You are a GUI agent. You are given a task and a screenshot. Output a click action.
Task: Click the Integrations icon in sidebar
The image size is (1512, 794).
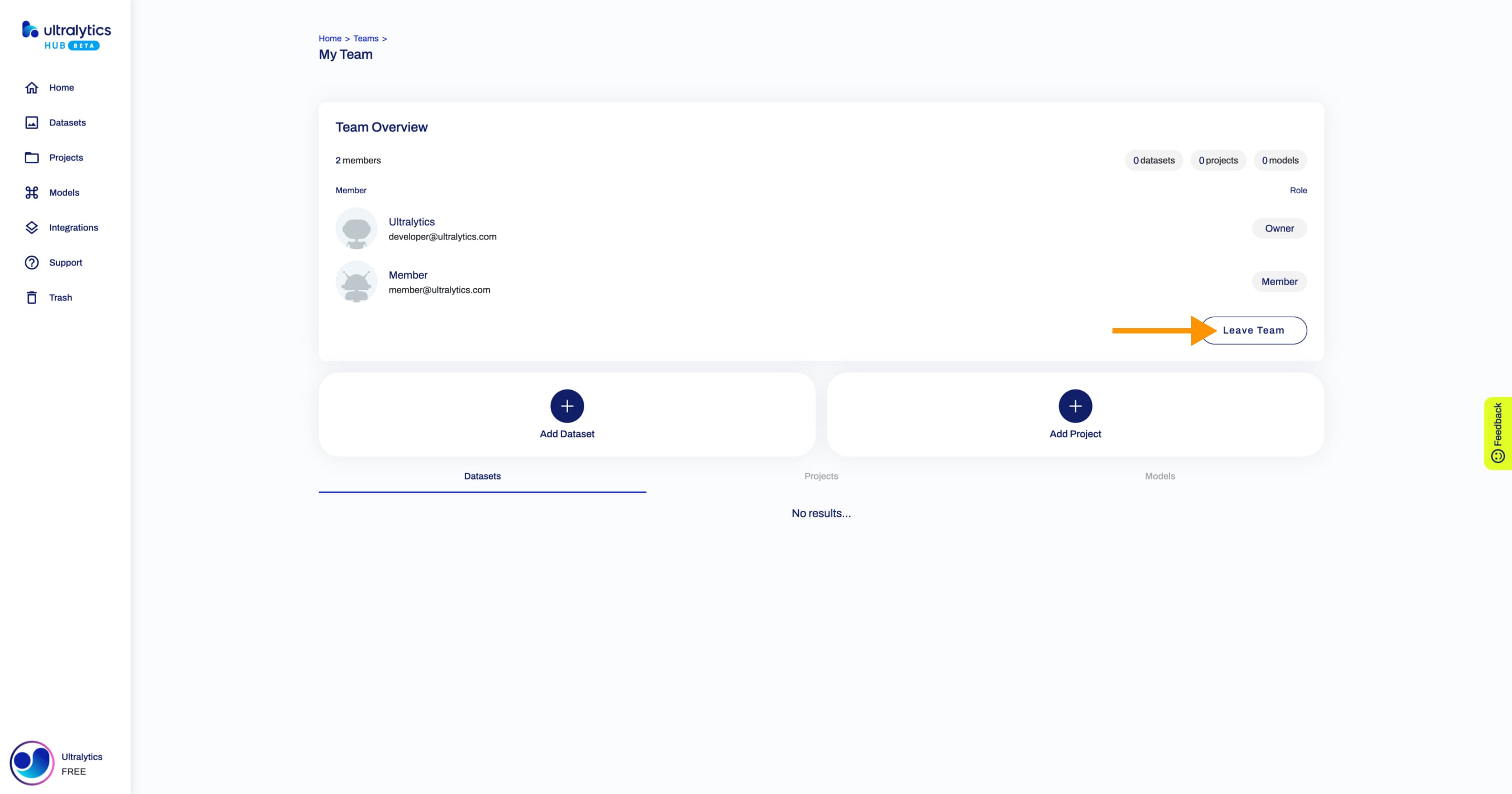31,227
